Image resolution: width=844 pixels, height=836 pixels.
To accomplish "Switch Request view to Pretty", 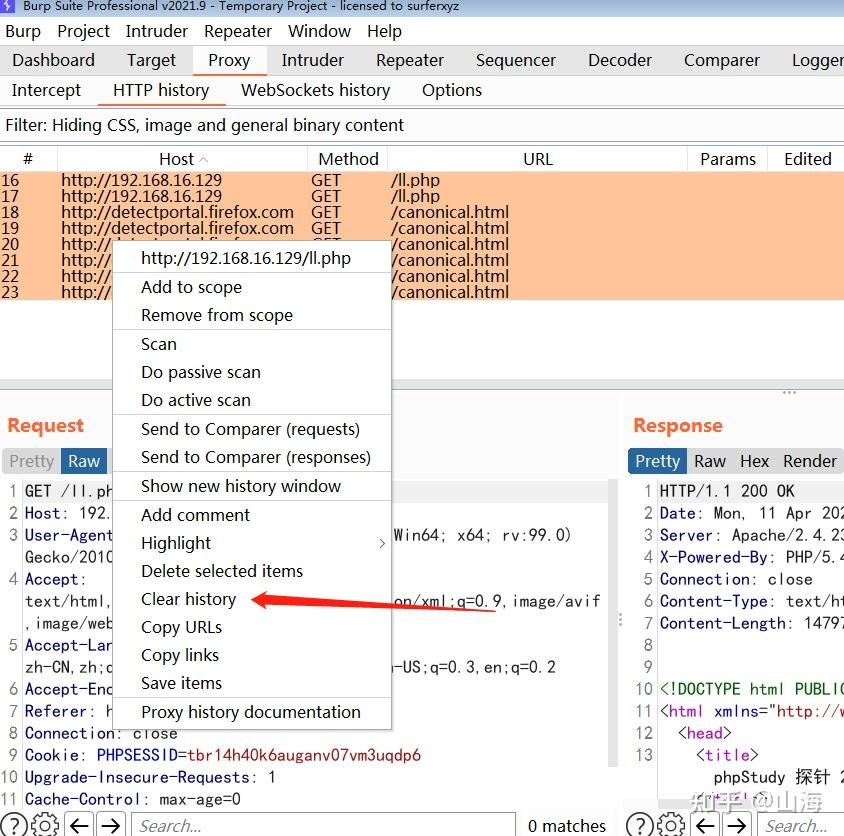I will [31, 461].
